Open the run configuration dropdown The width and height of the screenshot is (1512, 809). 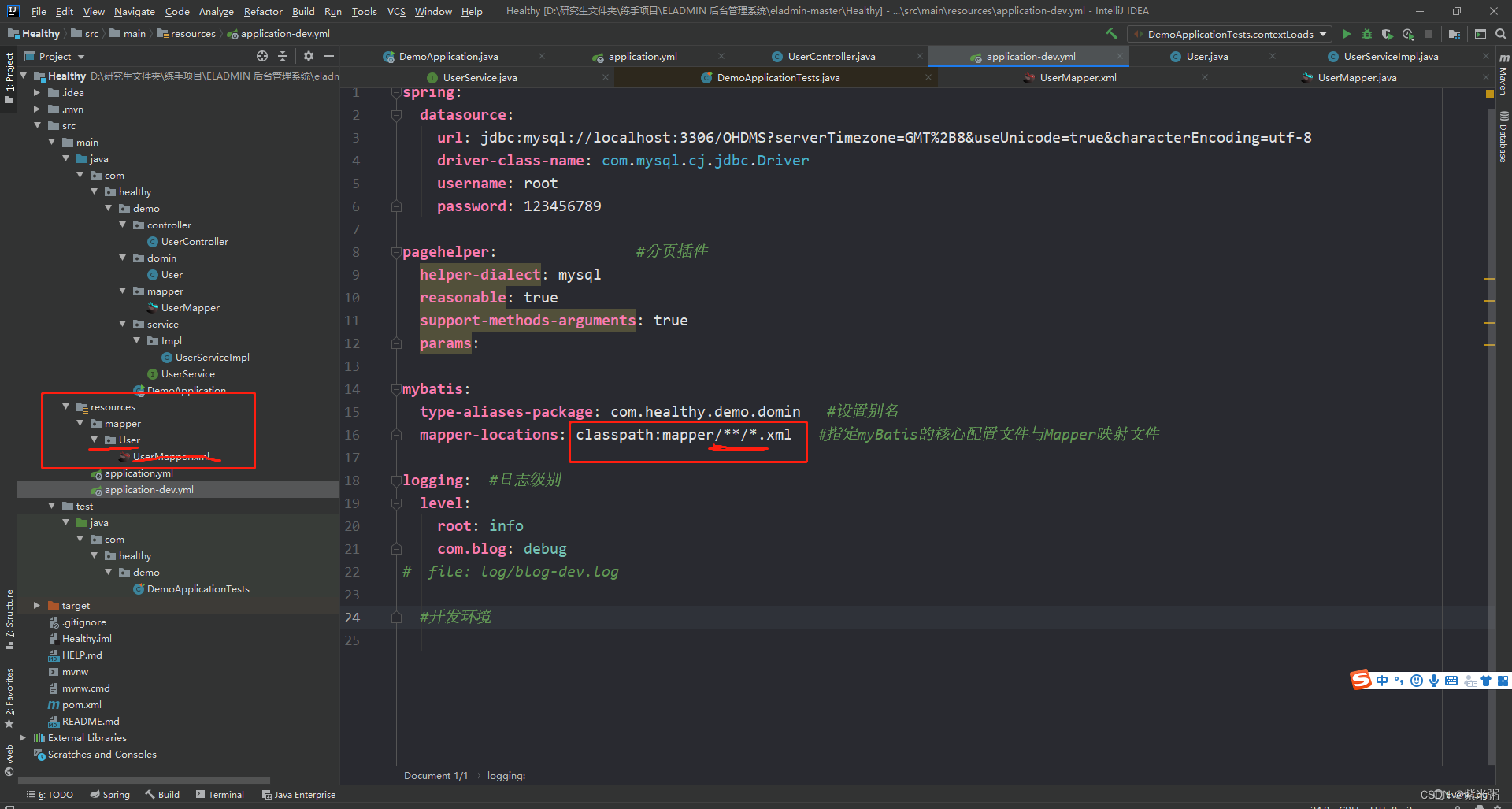click(x=1231, y=34)
